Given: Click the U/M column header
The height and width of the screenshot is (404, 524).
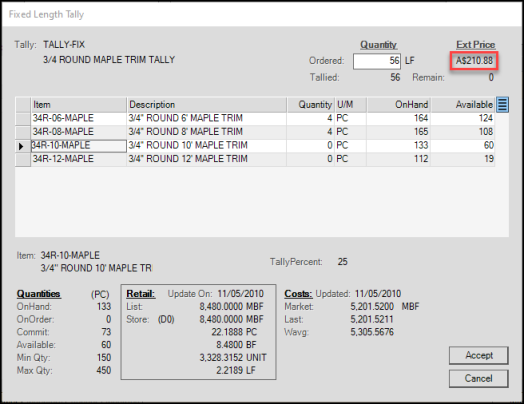Looking at the screenshot, I should (x=351, y=105).
